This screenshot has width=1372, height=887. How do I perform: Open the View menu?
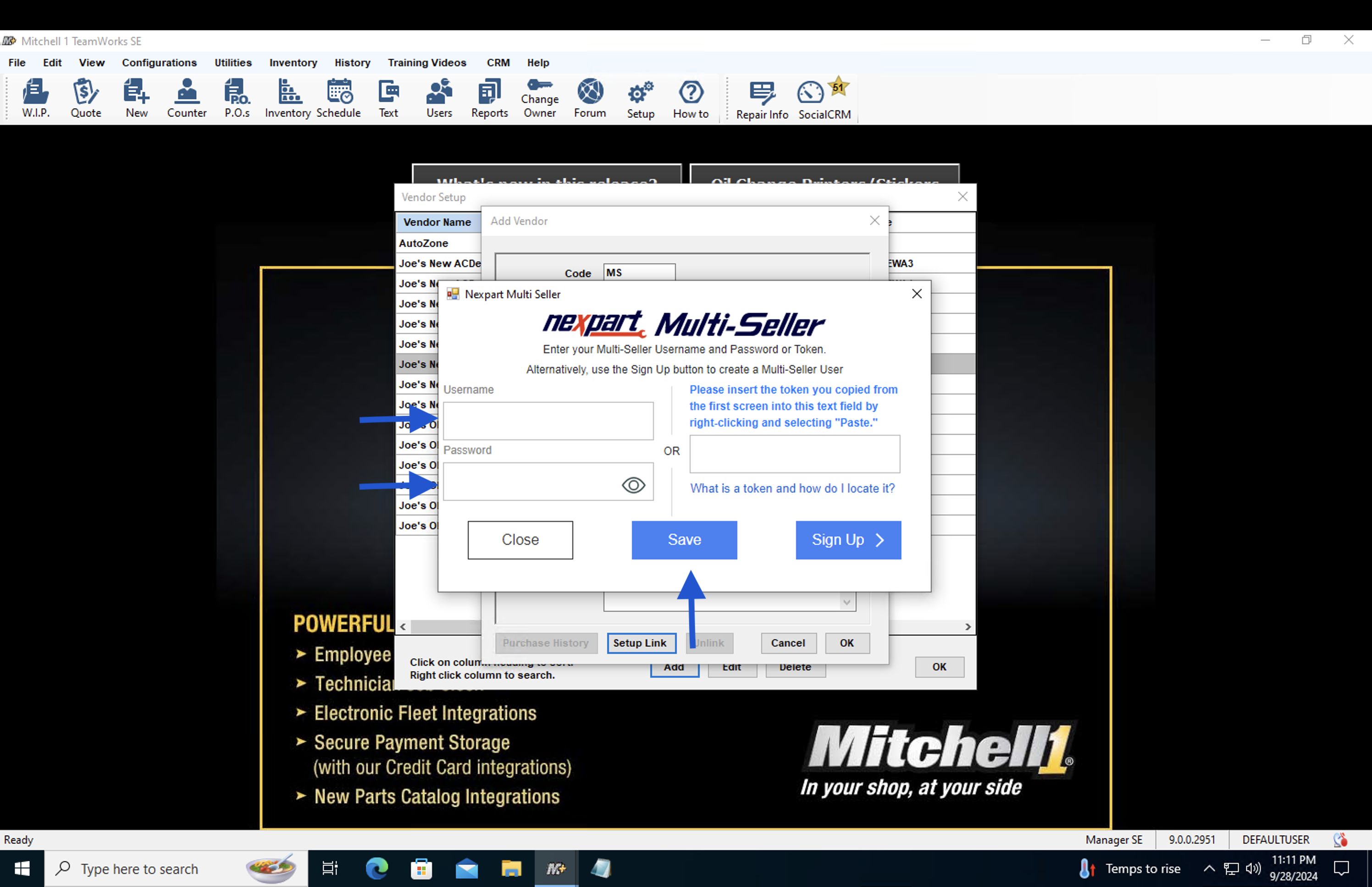(x=92, y=62)
